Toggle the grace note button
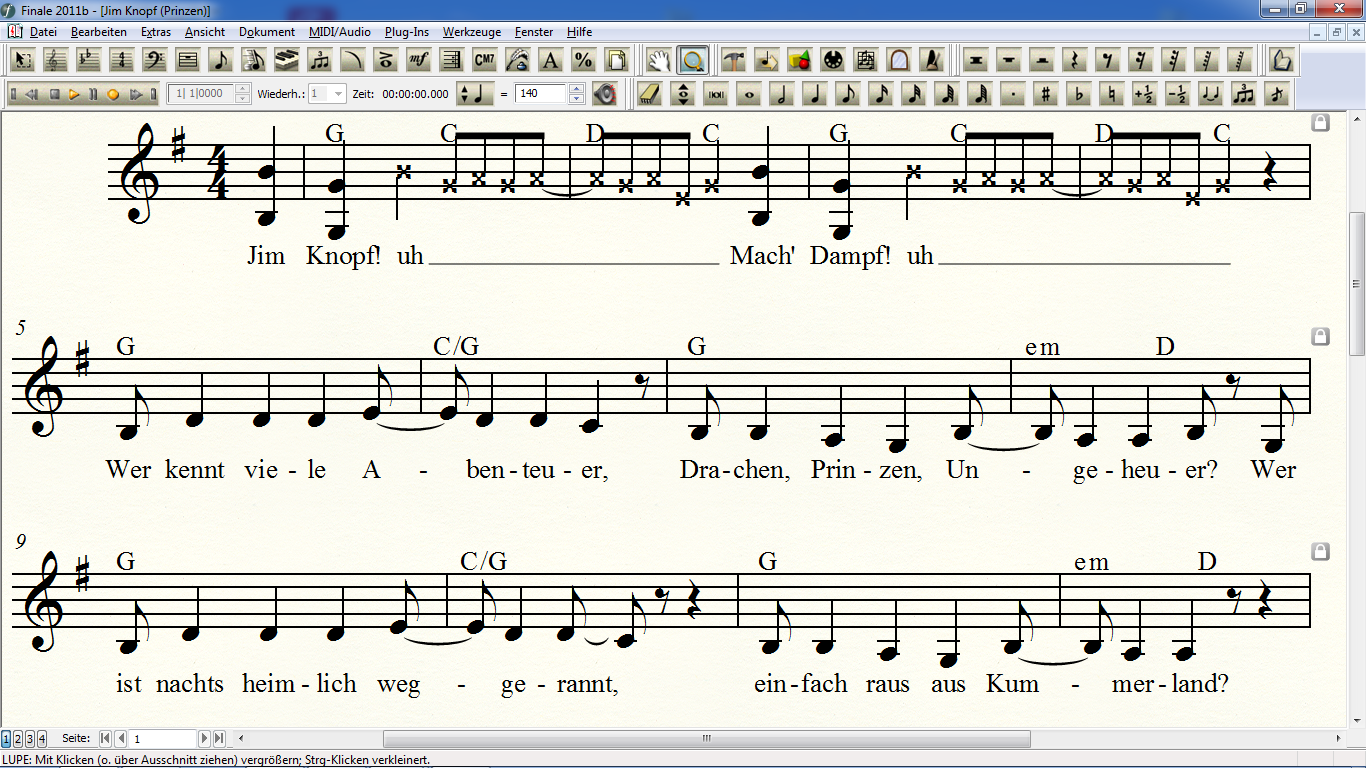Image resolution: width=1366 pixels, height=768 pixels. 1276,95
